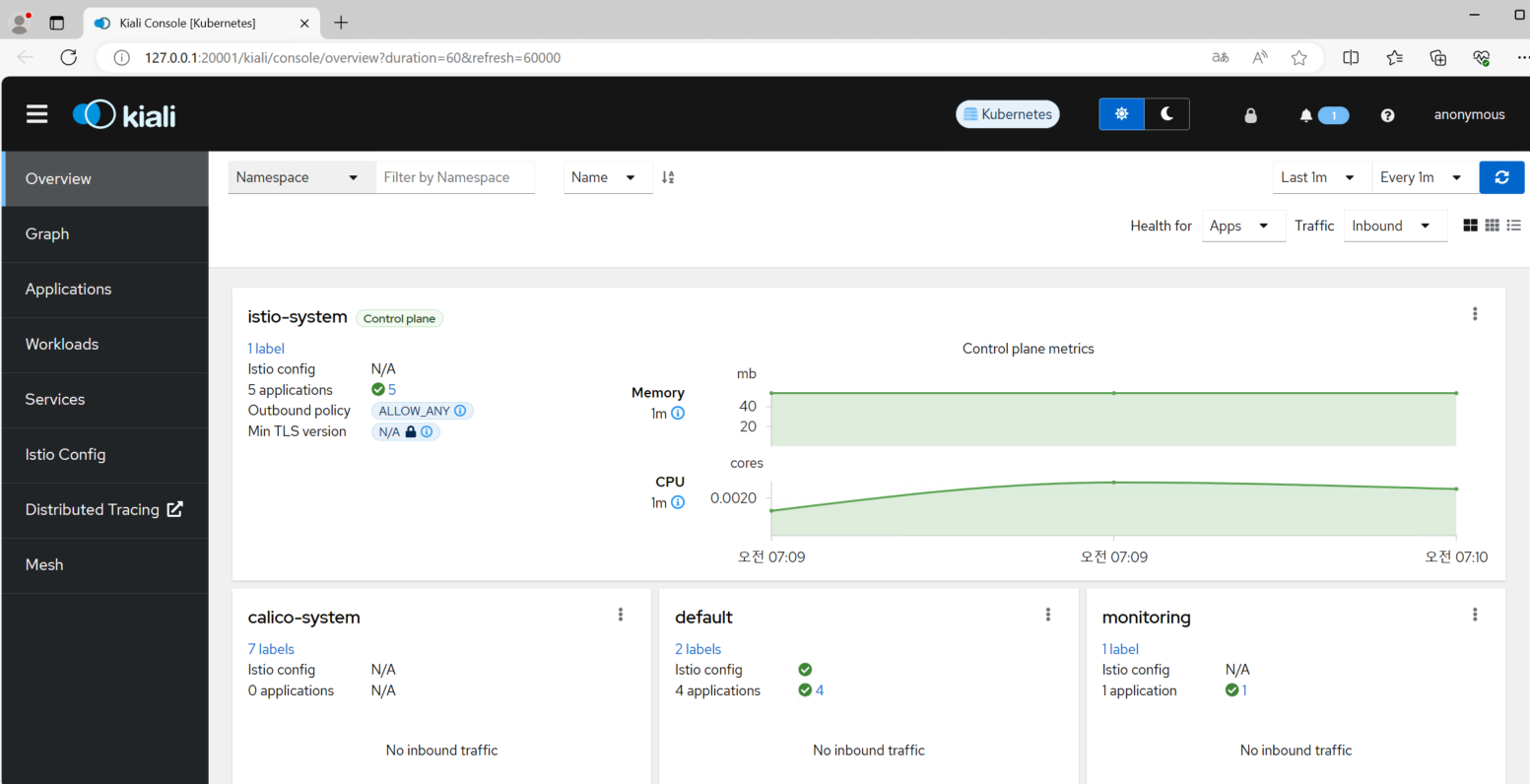Click the browser address bar URL
This screenshot has height=784, width=1530.
coord(353,57)
